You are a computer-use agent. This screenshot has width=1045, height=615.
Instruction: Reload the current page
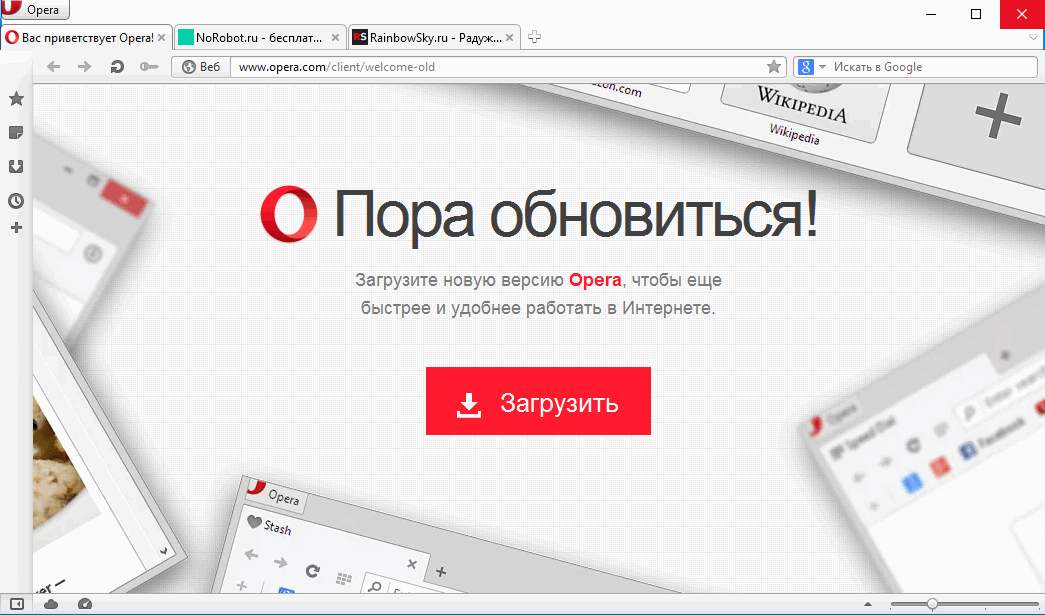(x=117, y=67)
